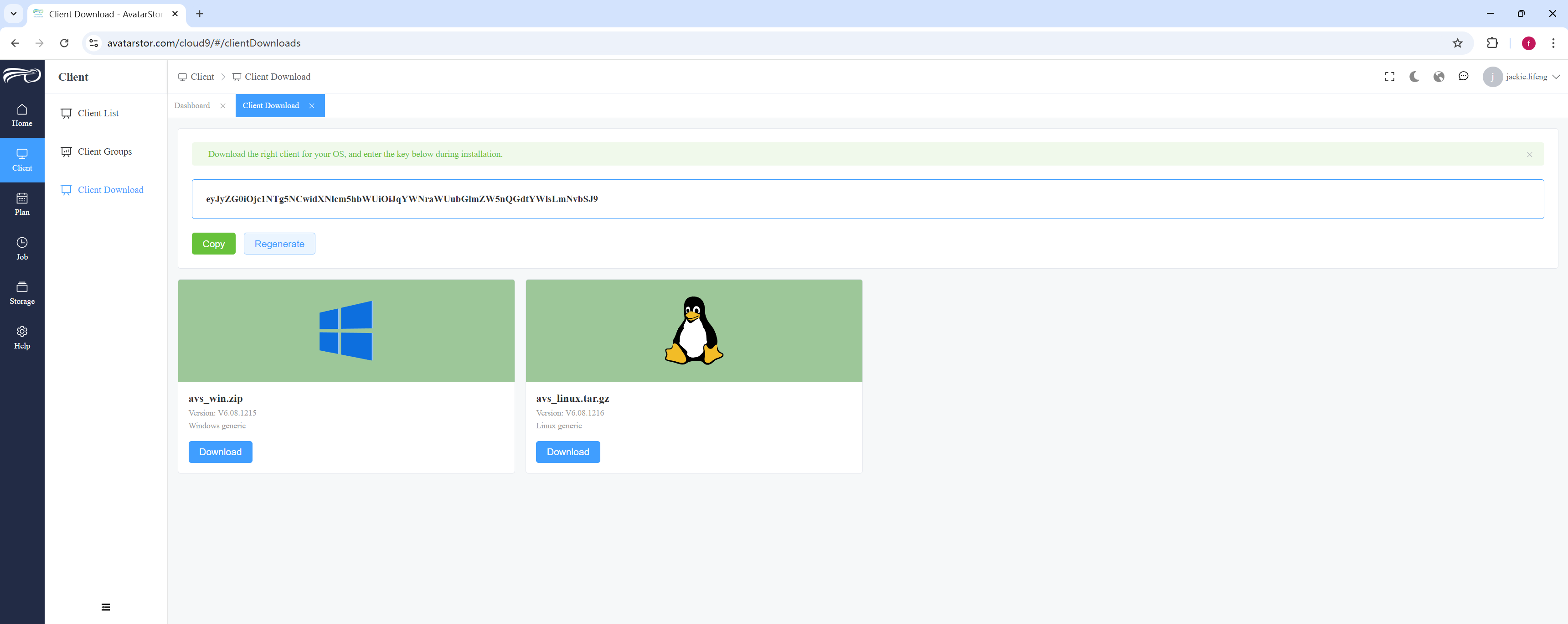Download avs_linux.tar.gz client
This screenshot has height=624, width=1568.
pyautogui.click(x=568, y=452)
